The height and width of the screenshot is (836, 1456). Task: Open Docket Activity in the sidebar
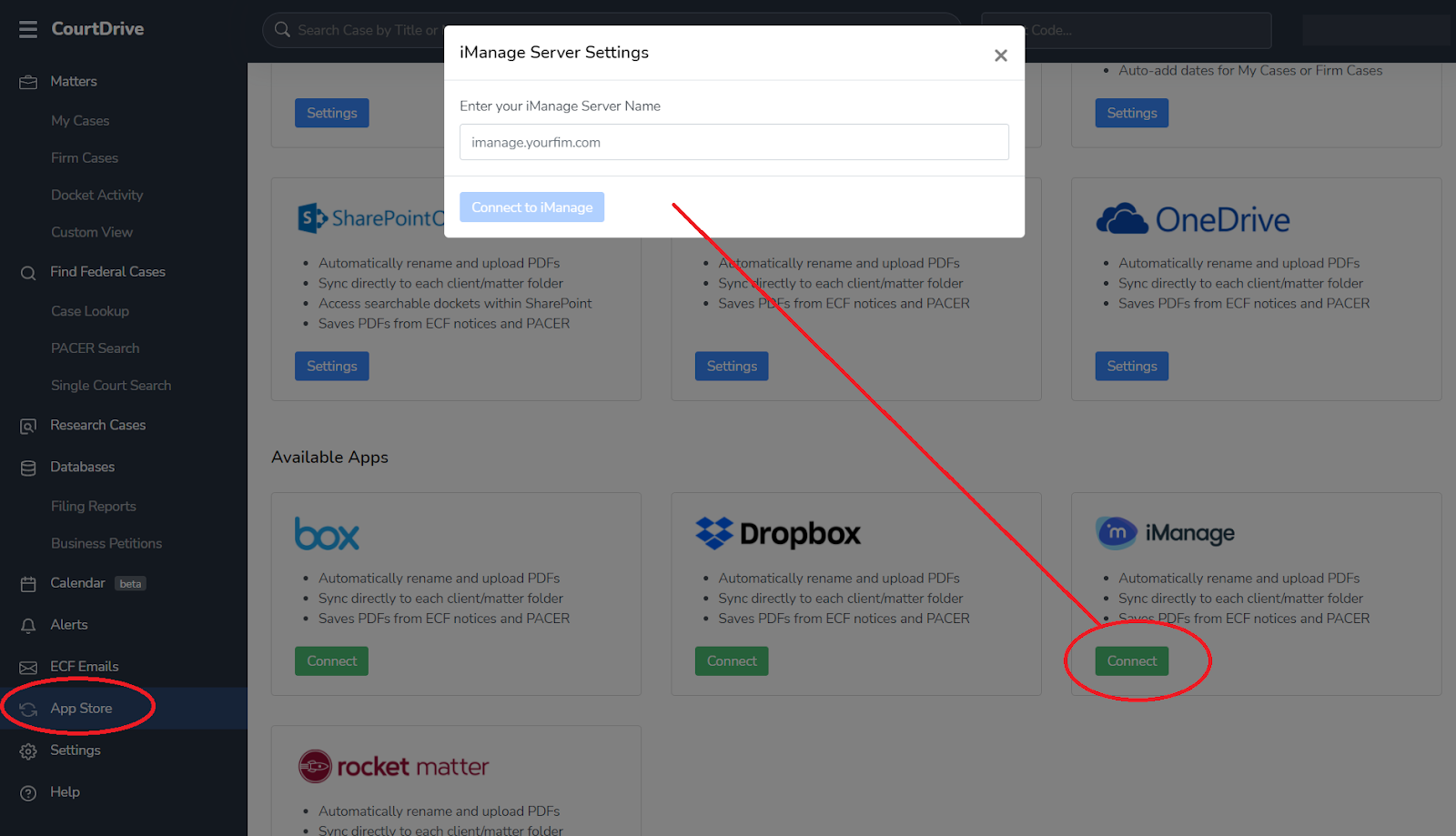[97, 195]
